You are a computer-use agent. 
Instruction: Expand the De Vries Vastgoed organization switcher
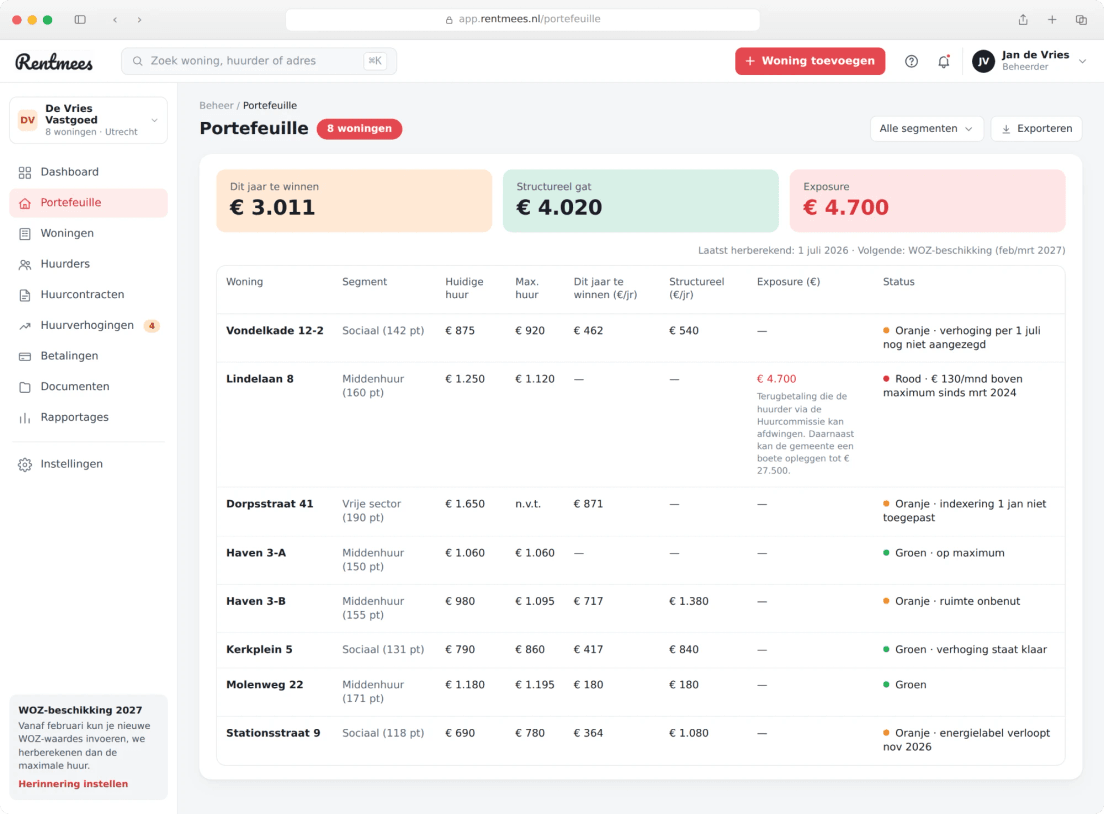tap(89, 120)
